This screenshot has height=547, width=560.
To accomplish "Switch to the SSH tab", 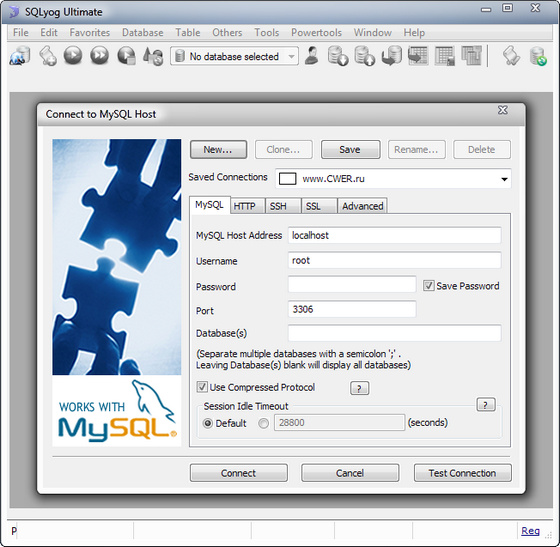I will [278, 206].
